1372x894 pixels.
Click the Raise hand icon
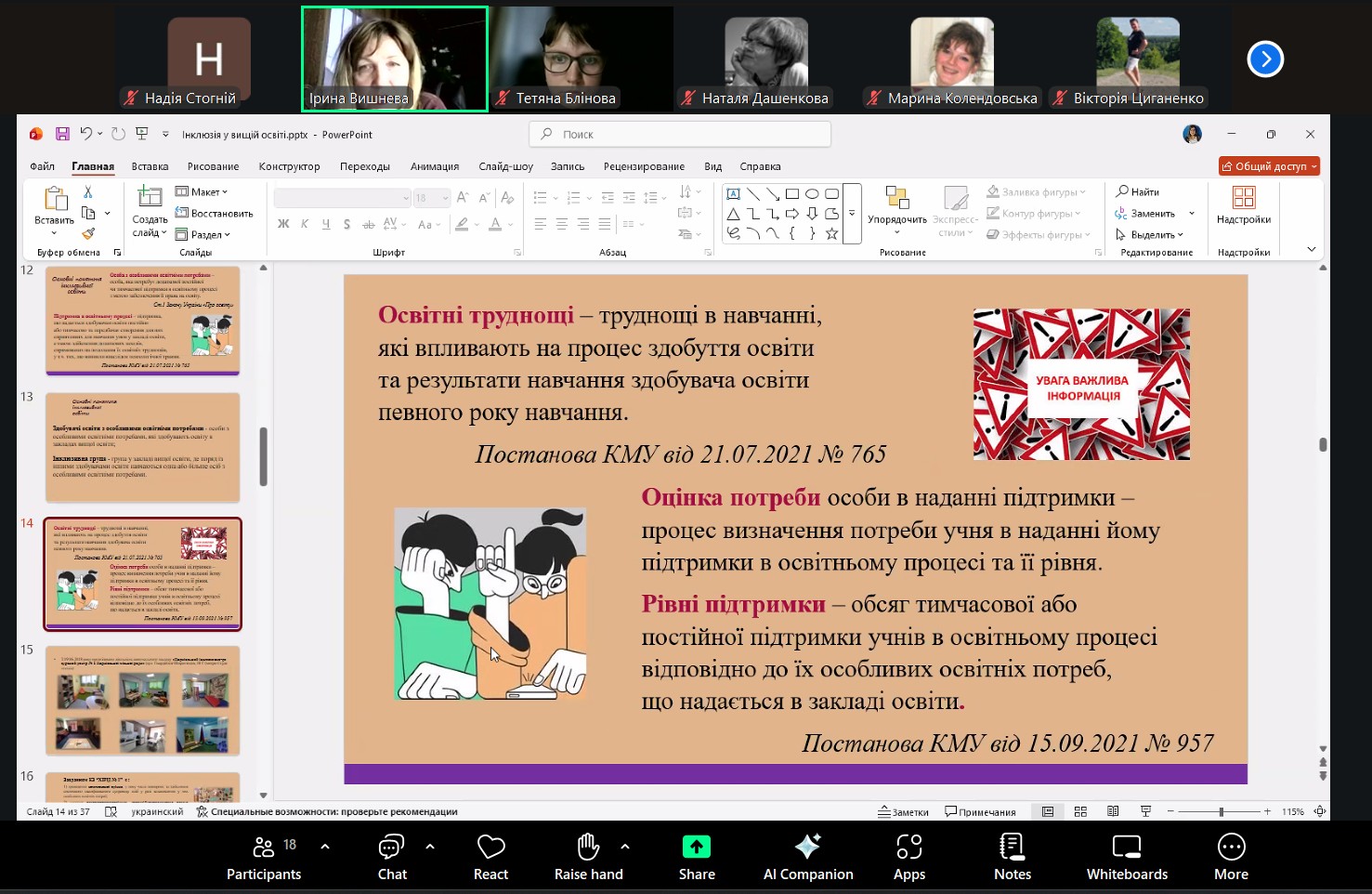[x=588, y=854]
